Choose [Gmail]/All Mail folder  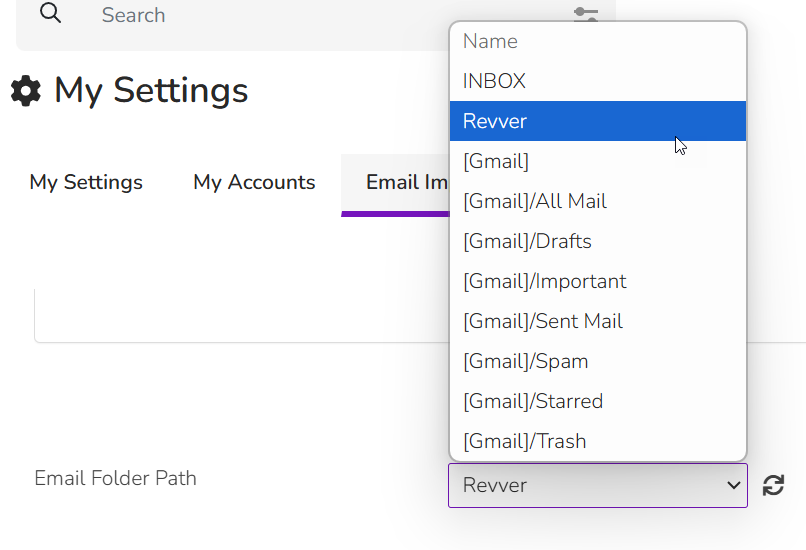click(598, 201)
